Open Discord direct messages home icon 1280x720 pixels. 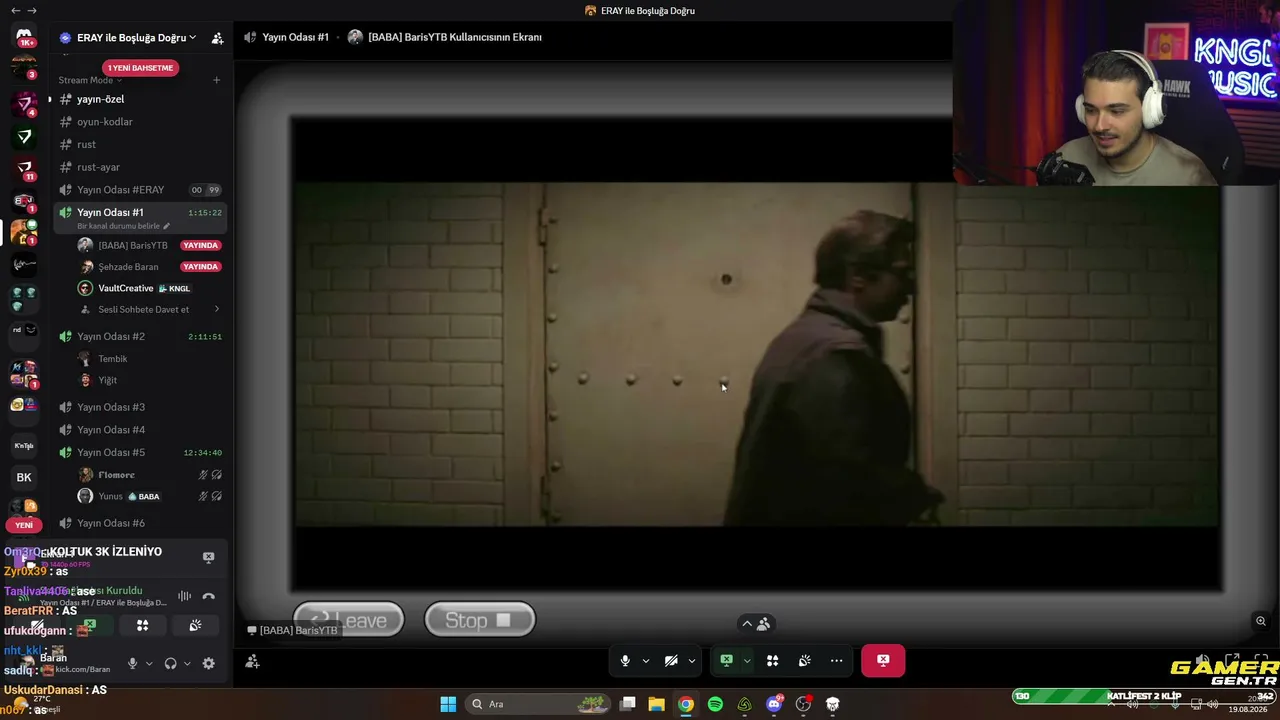click(x=24, y=36)
